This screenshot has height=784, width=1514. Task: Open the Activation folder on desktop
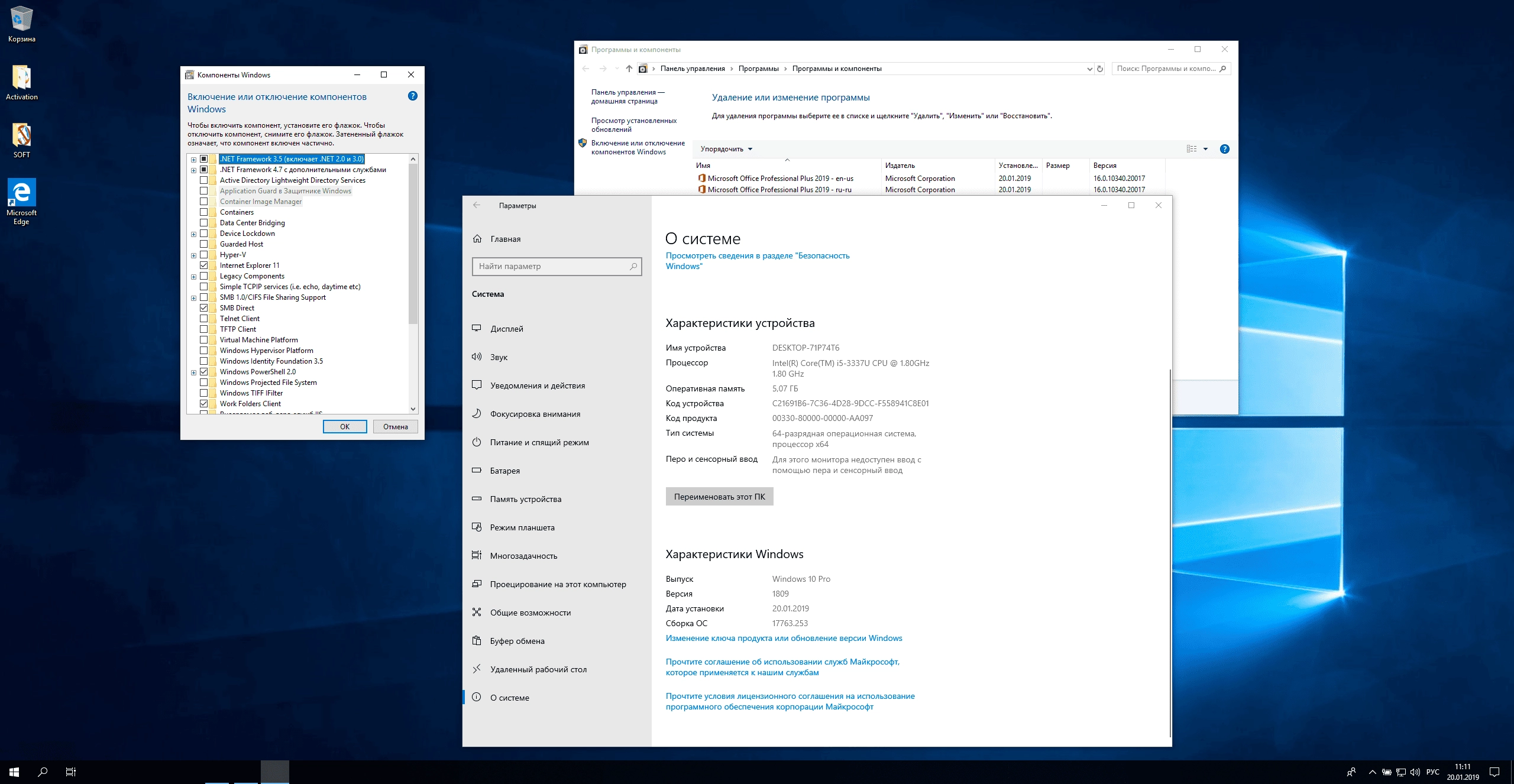coord(22,83)
